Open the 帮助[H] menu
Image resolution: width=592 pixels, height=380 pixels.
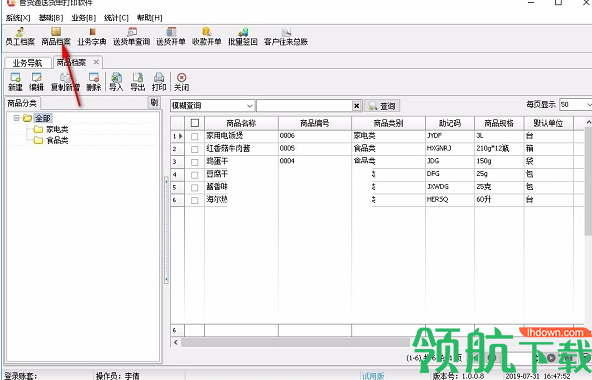point(150,18)
